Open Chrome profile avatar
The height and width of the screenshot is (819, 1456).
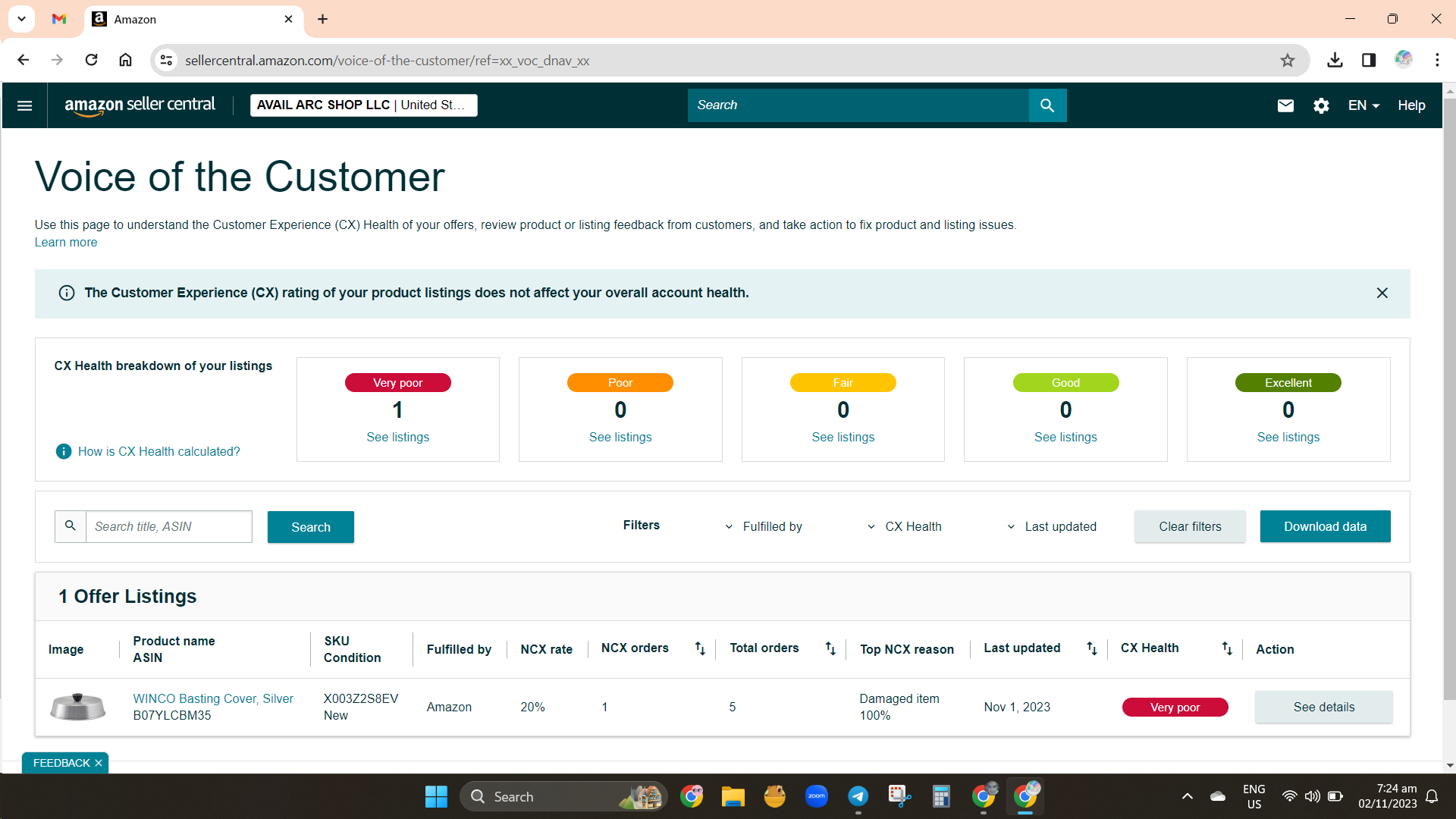coord(1403,59)
